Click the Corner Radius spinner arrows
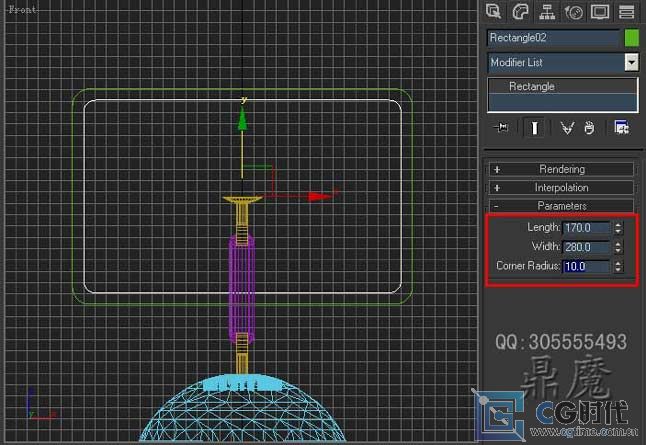 [x=618, y=266]
